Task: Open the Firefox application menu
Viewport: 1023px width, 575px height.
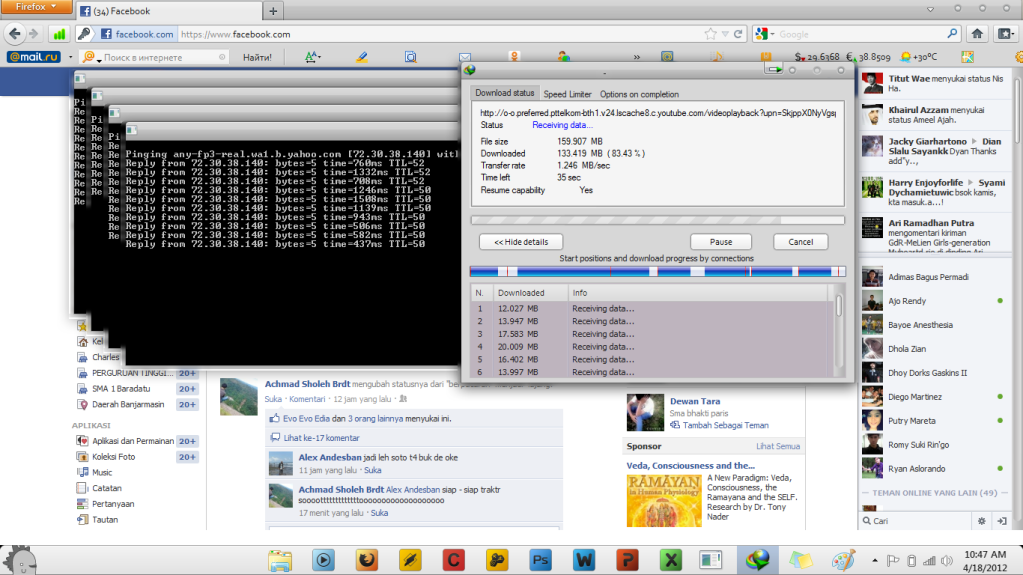Action: (35, 7)
